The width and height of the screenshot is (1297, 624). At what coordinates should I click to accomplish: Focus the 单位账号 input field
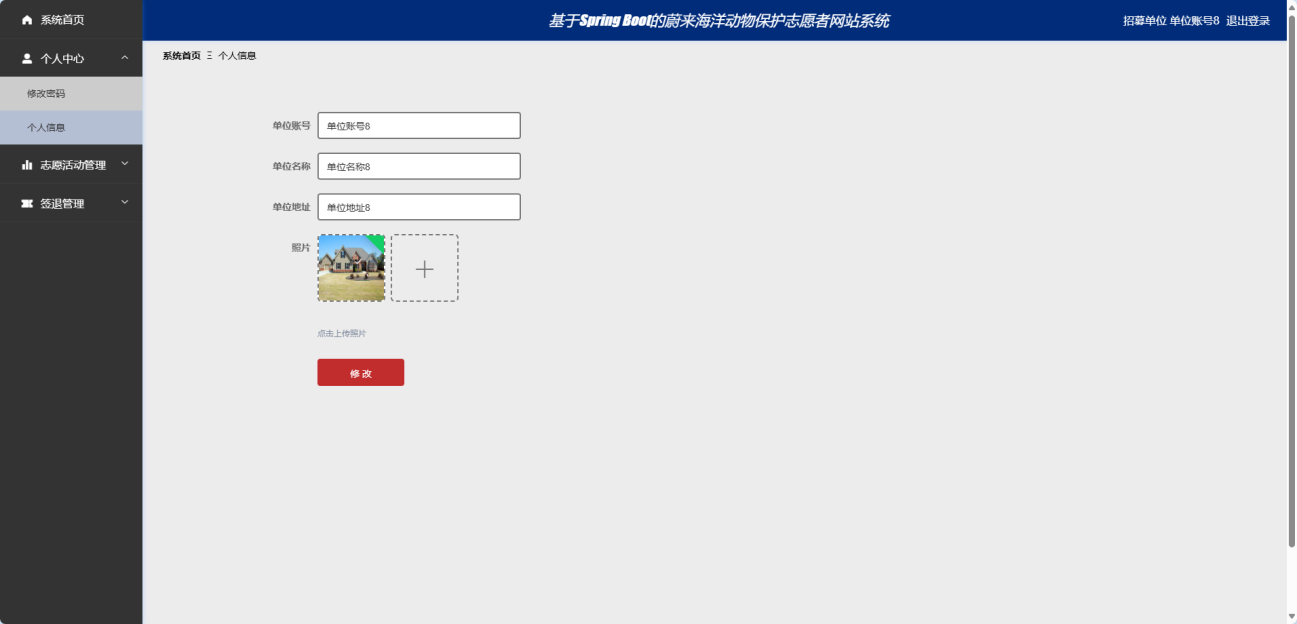pyautogui.click(x=419, y=126)
